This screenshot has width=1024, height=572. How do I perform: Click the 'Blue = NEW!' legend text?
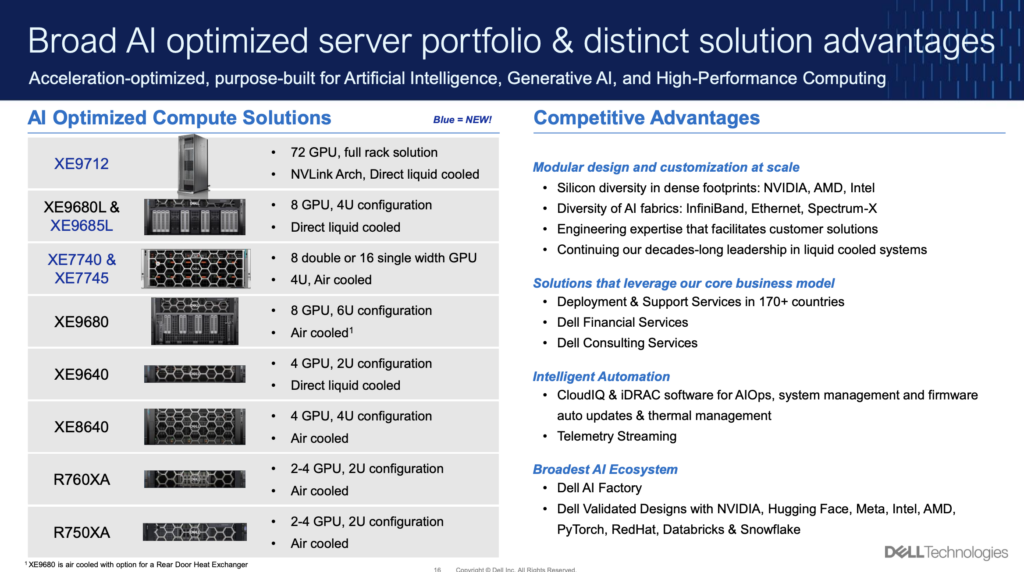(x=462, y=119)
